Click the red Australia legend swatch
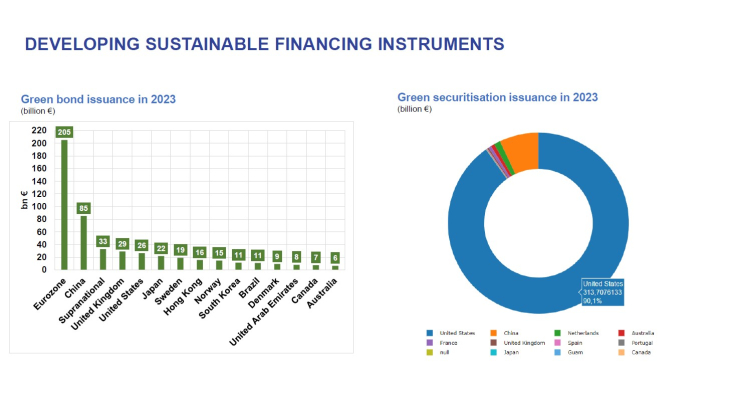Image resolution: width=730 pixels, height=410 pixels. point(621,333)
